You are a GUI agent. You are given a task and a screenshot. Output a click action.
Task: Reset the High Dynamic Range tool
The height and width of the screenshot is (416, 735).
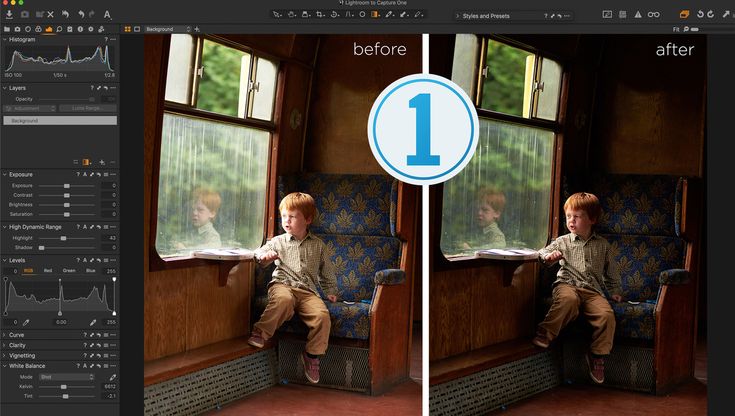click(x=98, y=227)
